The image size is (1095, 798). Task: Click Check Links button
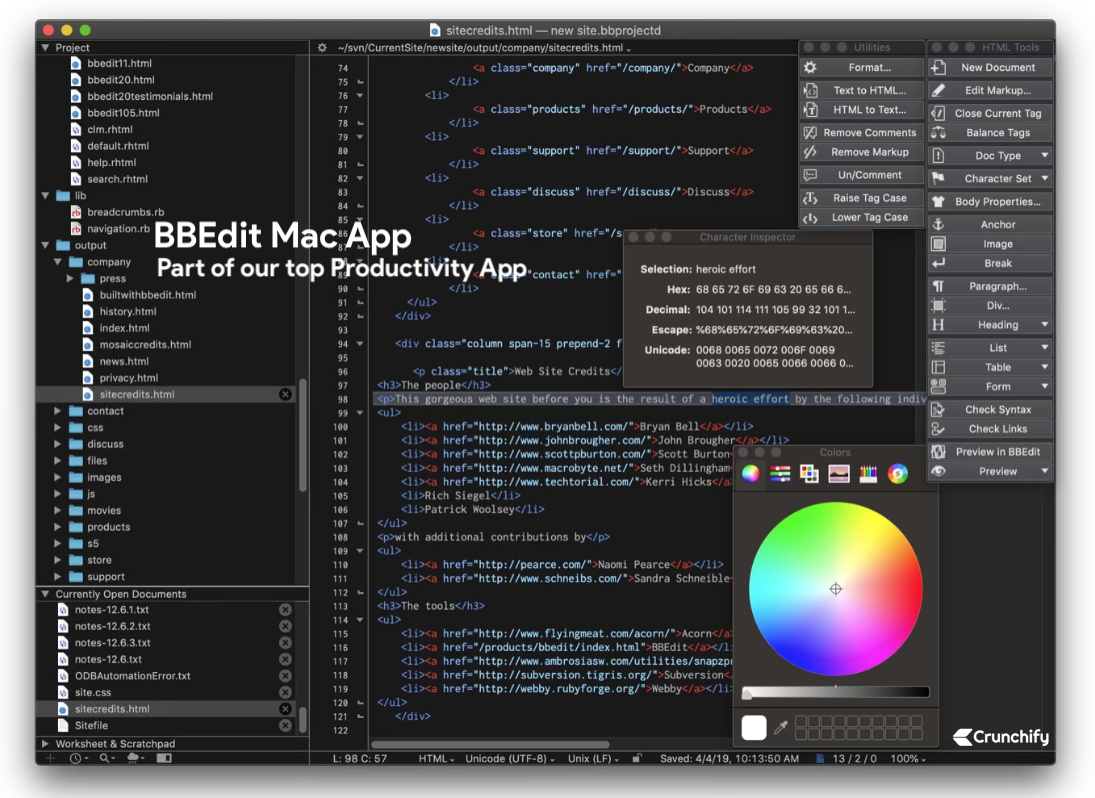[x=990, y=429]
